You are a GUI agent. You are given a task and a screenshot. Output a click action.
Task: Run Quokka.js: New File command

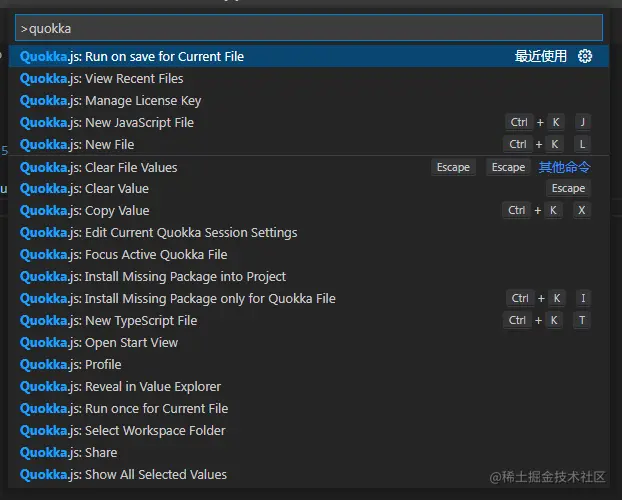pos(309,144)
